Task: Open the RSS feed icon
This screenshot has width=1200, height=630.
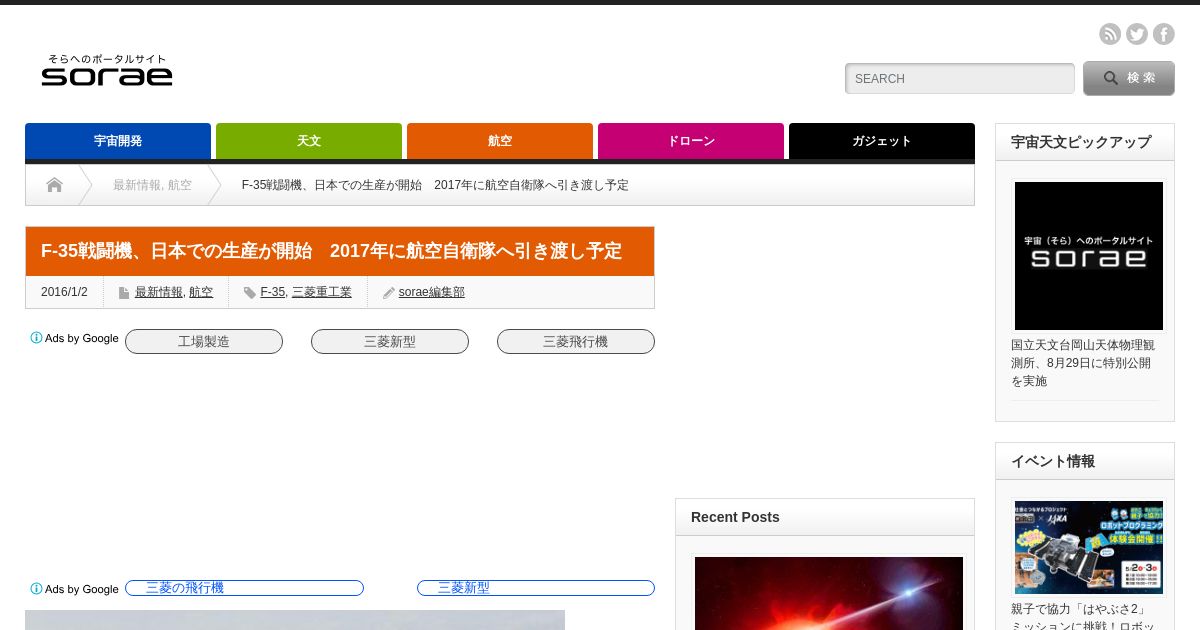Action: pos(1110,34)
